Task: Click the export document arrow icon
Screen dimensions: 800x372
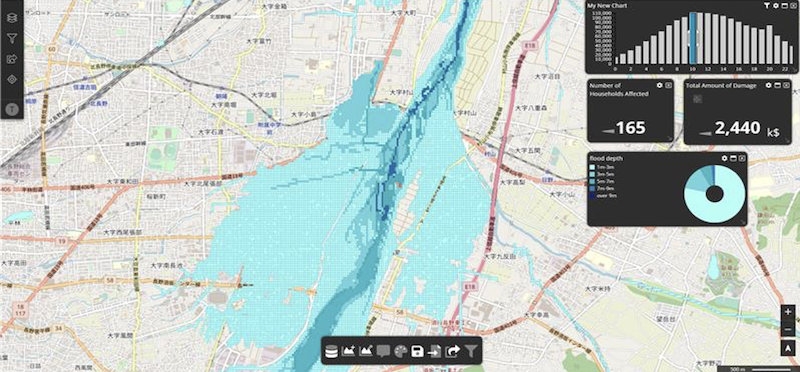Action: coord(435,351)
